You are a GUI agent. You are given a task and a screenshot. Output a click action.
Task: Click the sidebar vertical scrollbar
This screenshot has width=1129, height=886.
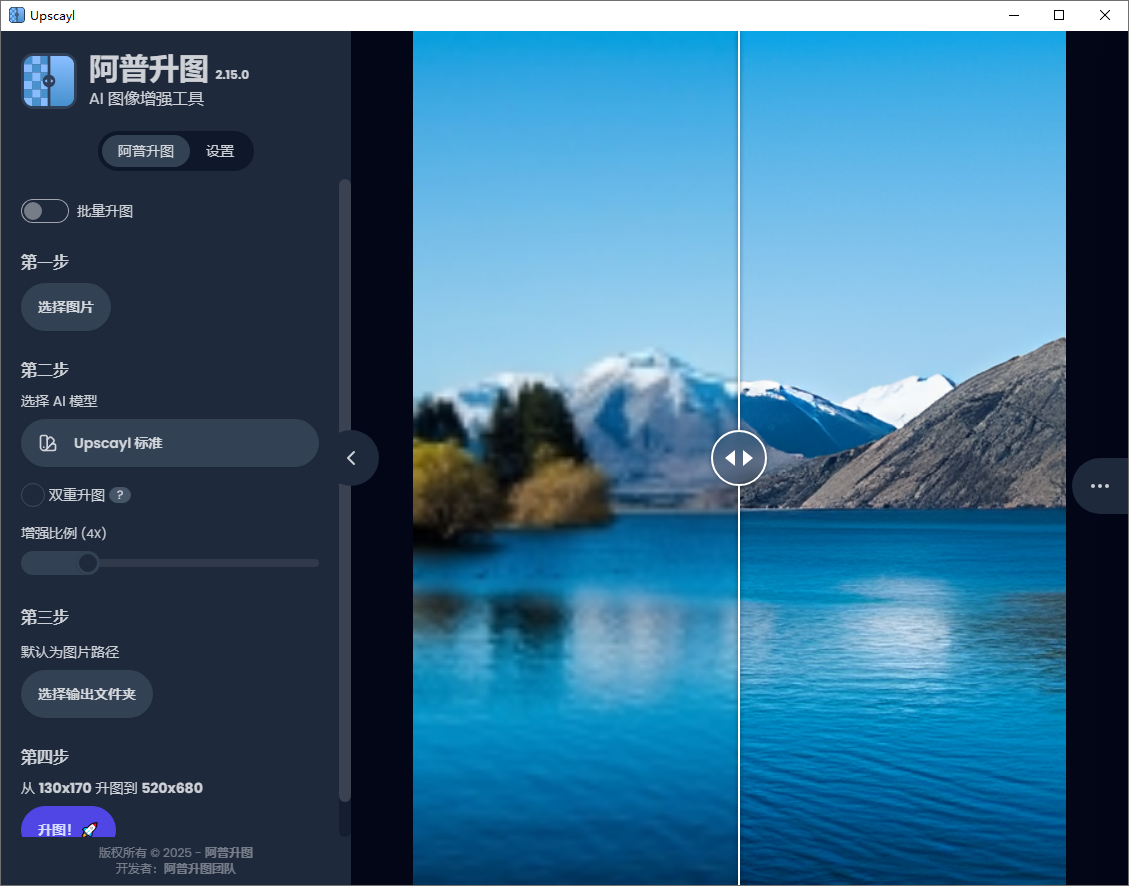tap(345, 491)
